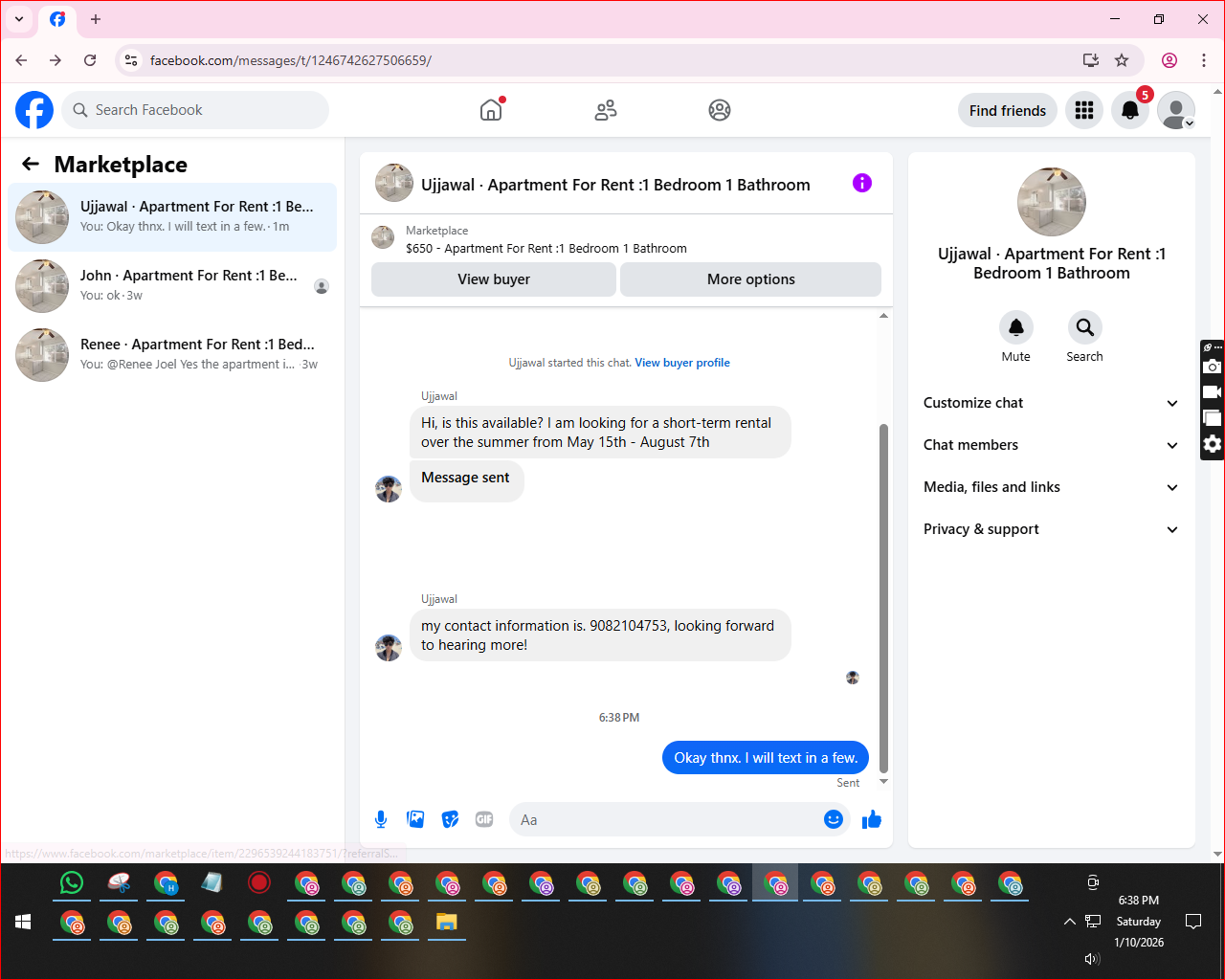1225x980 pixels.
Task: Focus the Aa message input box
Action: [666, 819]
